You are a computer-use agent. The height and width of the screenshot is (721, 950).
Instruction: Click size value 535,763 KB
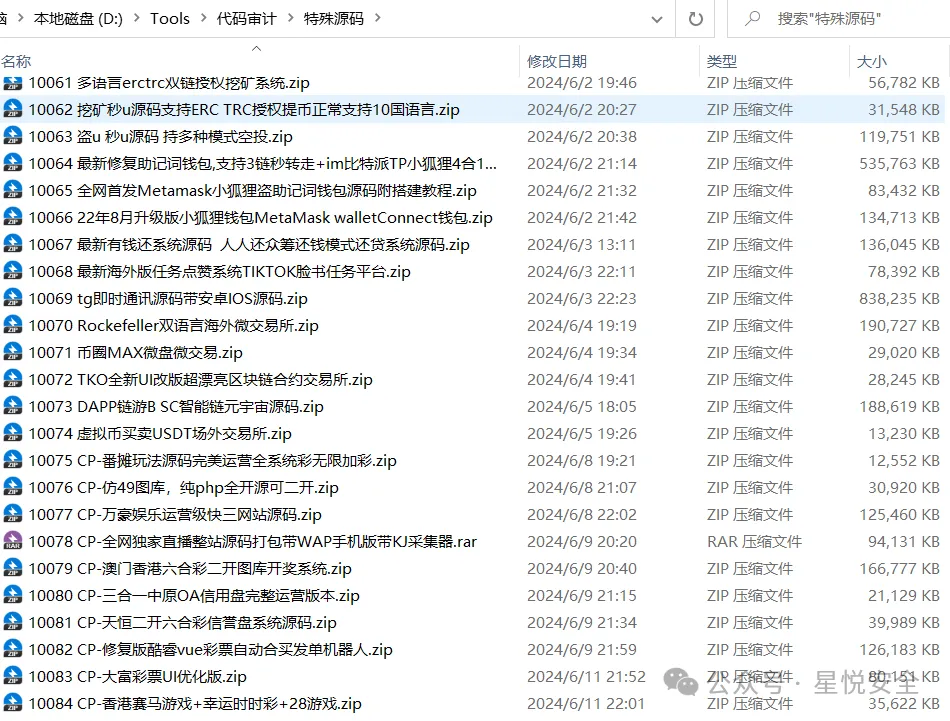[x=899, y=164]
